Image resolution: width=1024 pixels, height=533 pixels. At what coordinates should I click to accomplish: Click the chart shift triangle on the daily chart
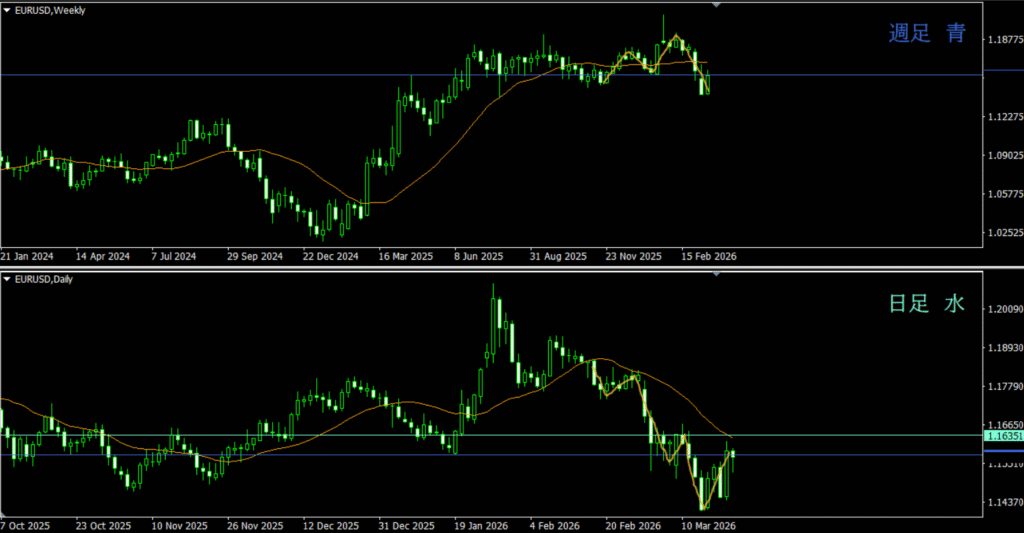(716, 273)
